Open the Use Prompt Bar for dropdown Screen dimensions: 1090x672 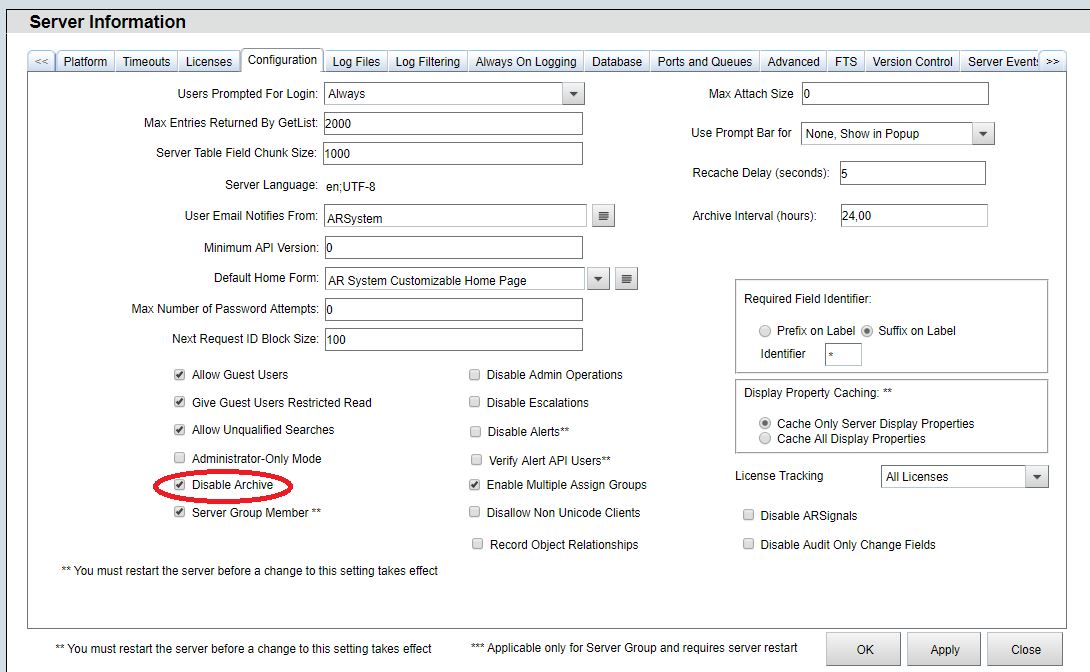(x=982, y=133)
